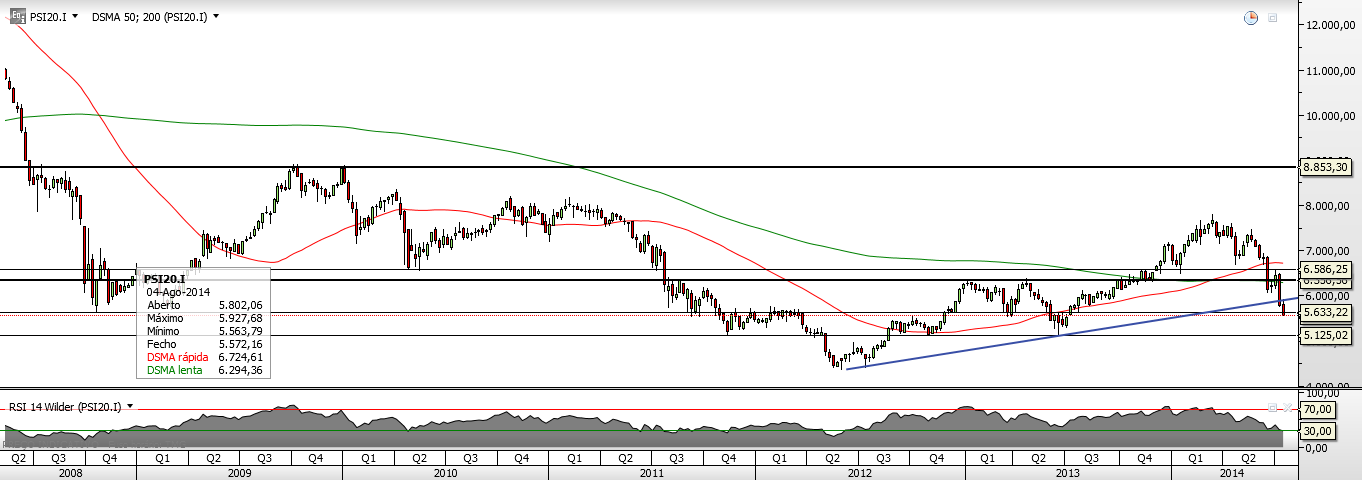Viewport: 1362px width, 480px height.
Task: Click the Eq instrument type icon
Action: (x=17, y=17)
